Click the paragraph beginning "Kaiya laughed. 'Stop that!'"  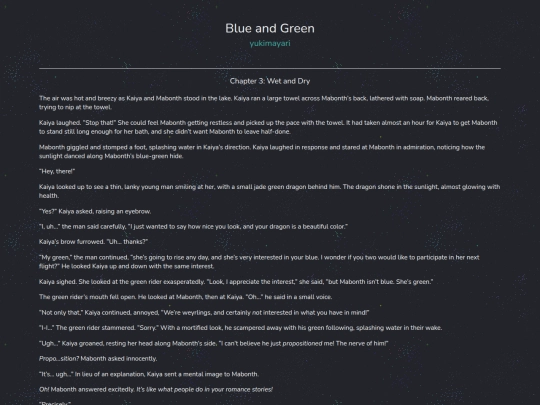(268, 127)
